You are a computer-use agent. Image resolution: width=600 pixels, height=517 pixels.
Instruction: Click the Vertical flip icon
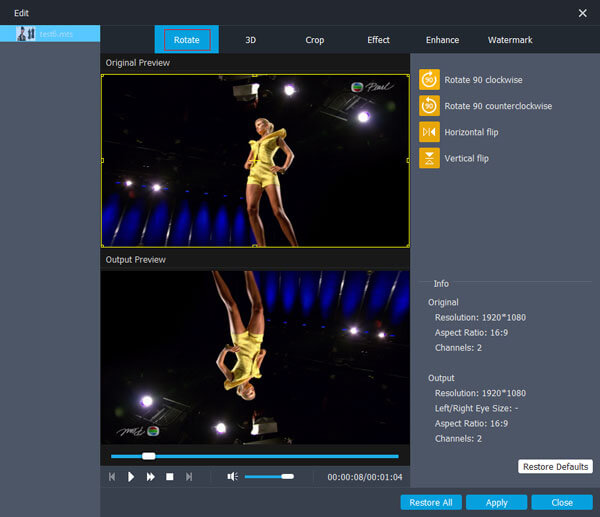tap(429, 158)
